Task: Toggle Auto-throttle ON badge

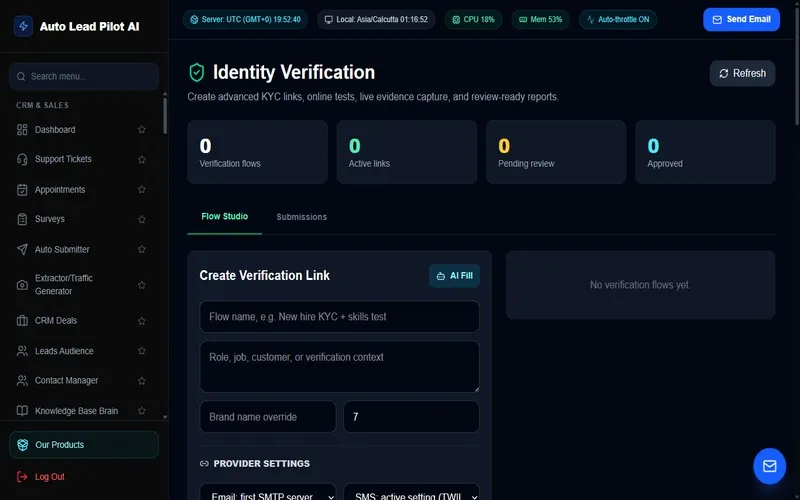Action: coord(618,19)
